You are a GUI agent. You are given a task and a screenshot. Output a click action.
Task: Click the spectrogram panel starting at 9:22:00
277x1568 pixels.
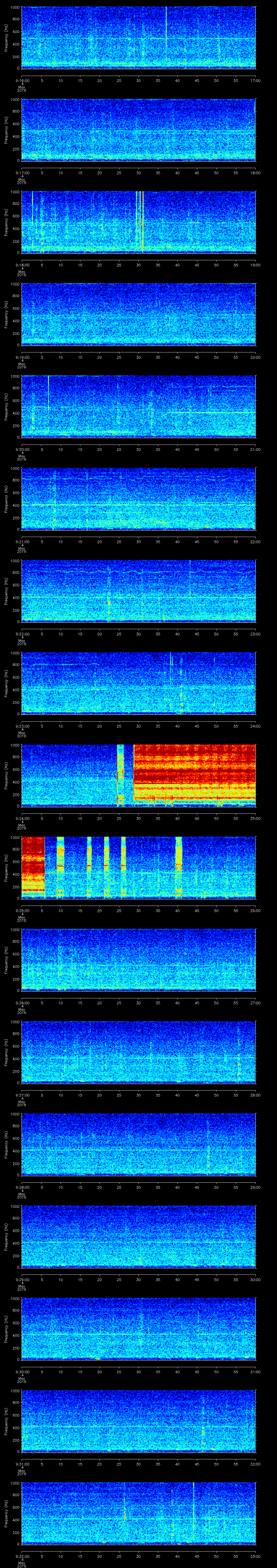138,591
